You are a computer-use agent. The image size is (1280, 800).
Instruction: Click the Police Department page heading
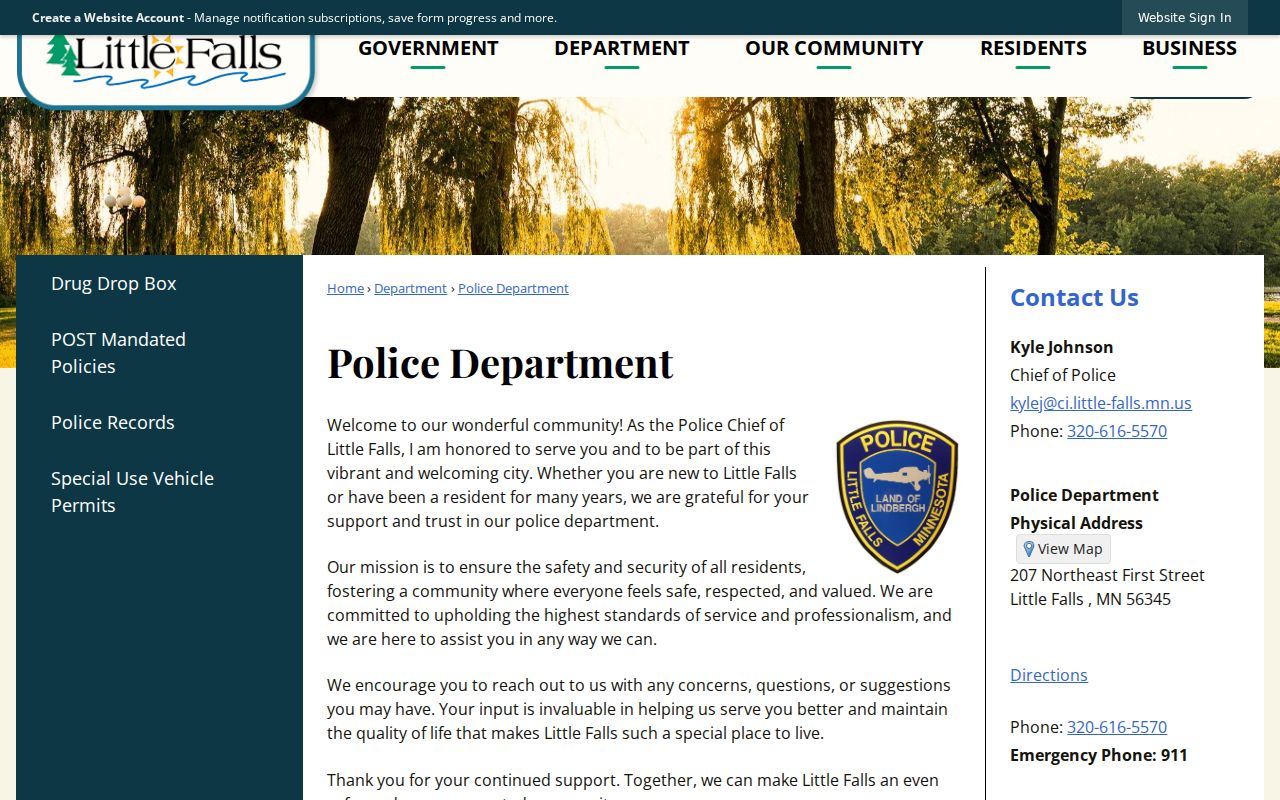tap(500, 362)
